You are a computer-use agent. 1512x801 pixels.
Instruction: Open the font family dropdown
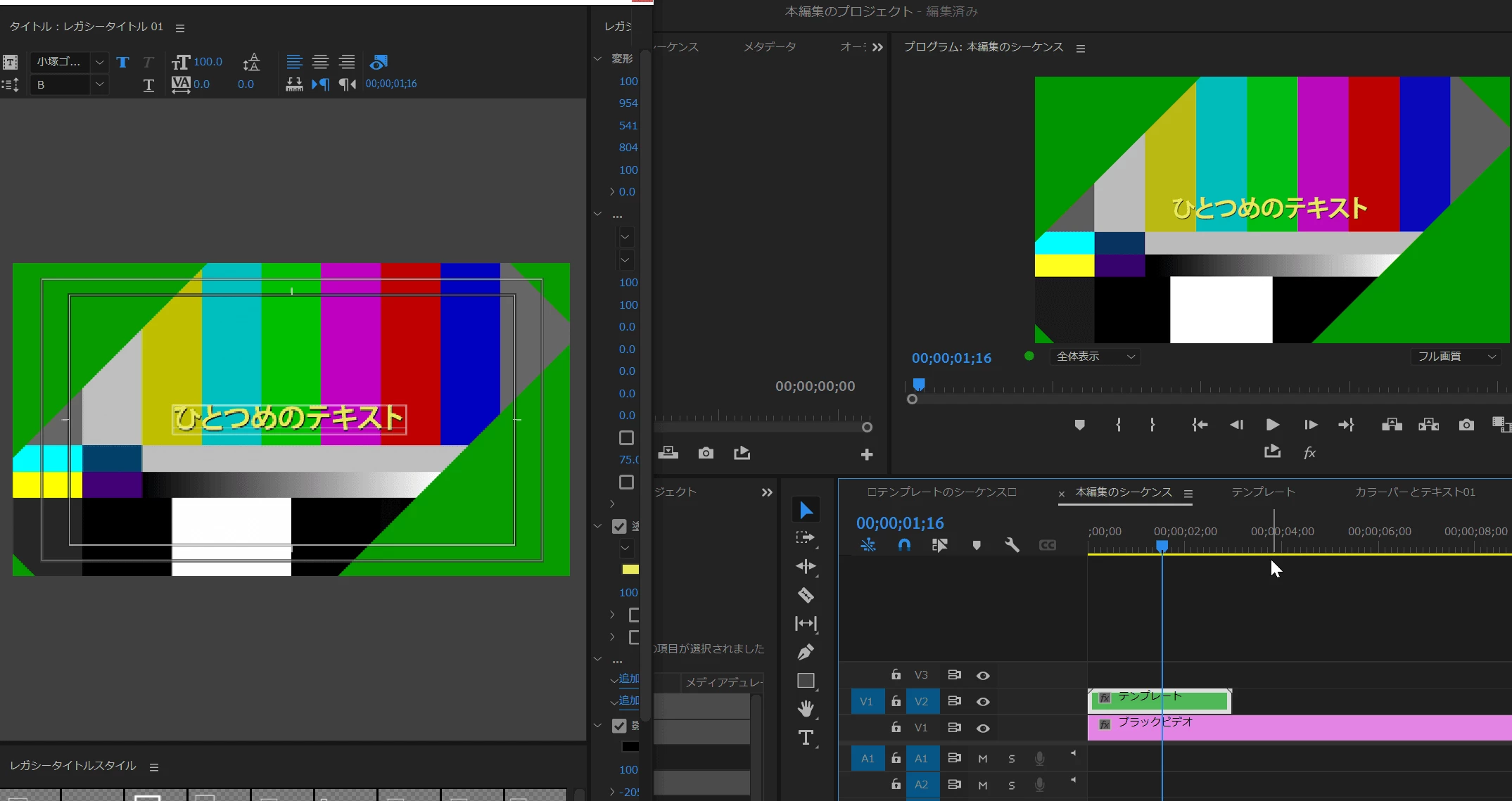point(99,62)
